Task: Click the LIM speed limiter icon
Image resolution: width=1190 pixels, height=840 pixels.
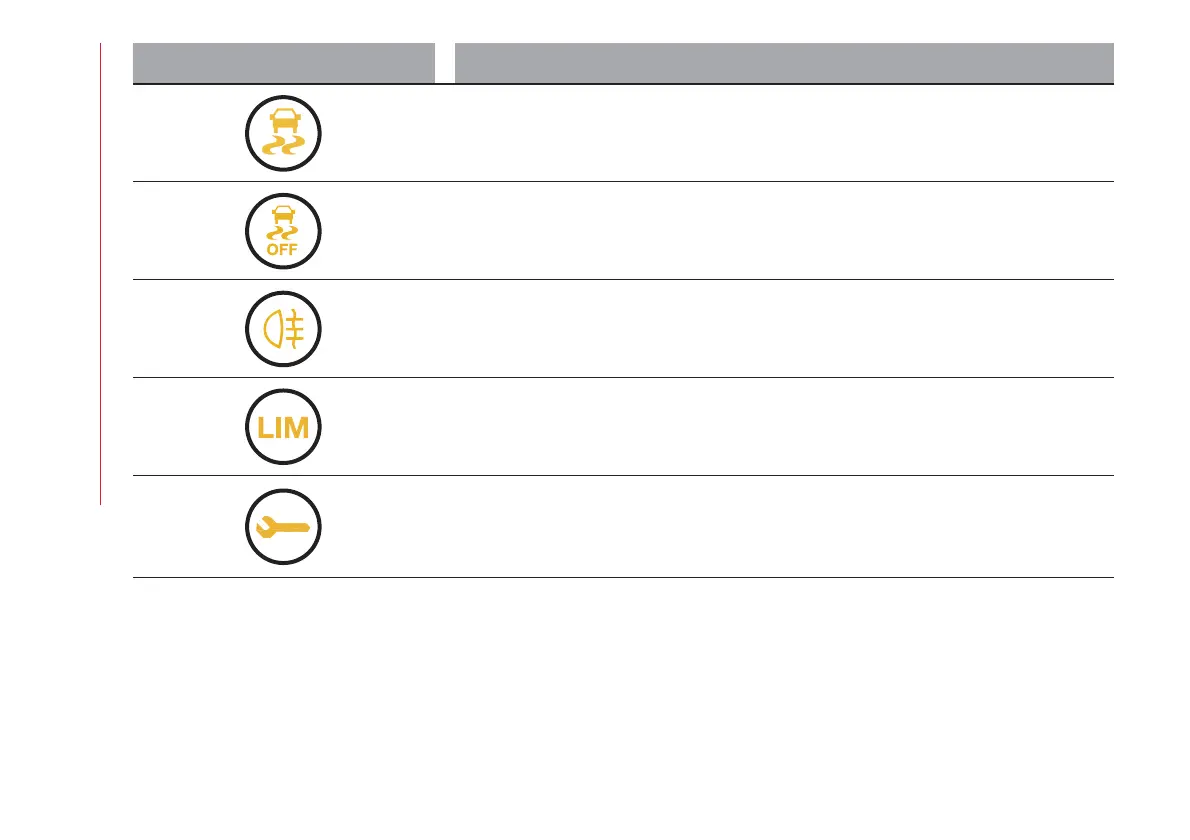Action: [x=284, y=427]
